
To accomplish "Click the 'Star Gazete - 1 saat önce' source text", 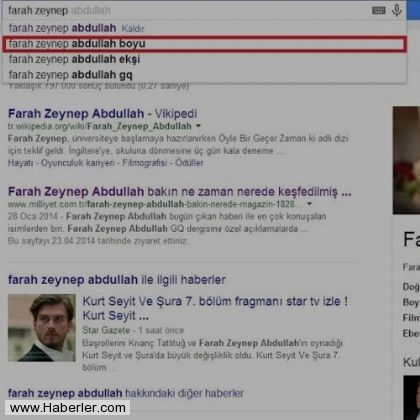I will 133,330.
